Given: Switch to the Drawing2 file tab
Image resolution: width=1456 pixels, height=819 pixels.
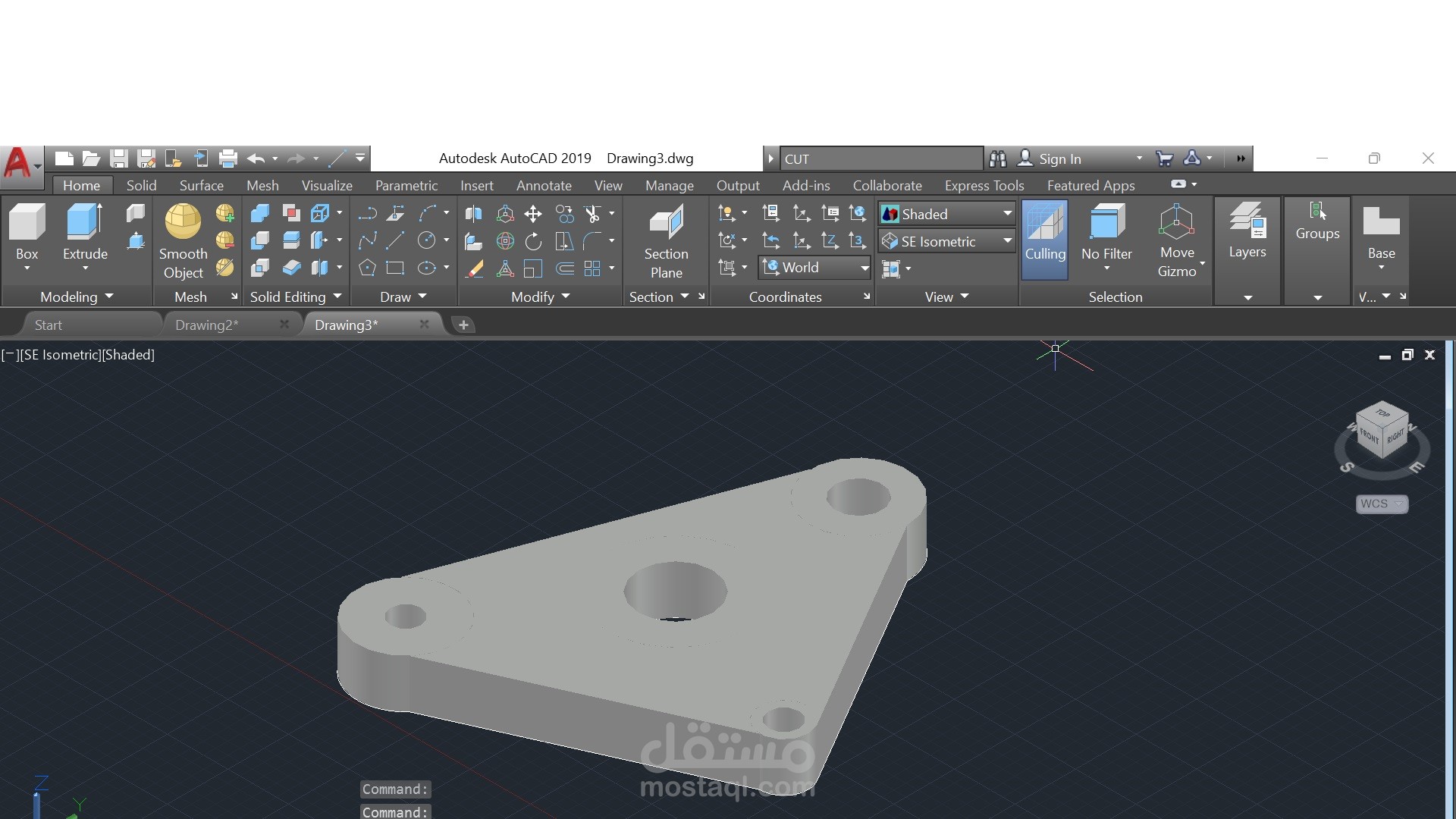Looking at the screenshot, I should click(206, 325).
